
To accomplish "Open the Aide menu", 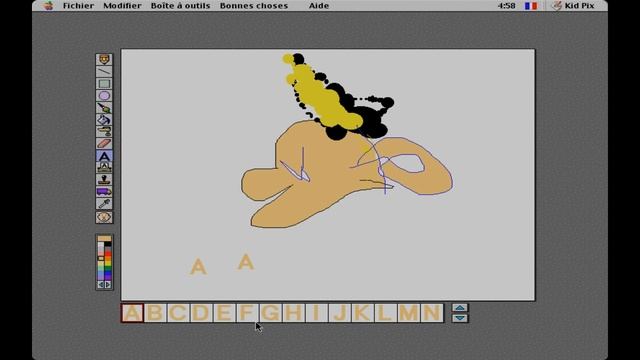I will (x=319, y=6).
